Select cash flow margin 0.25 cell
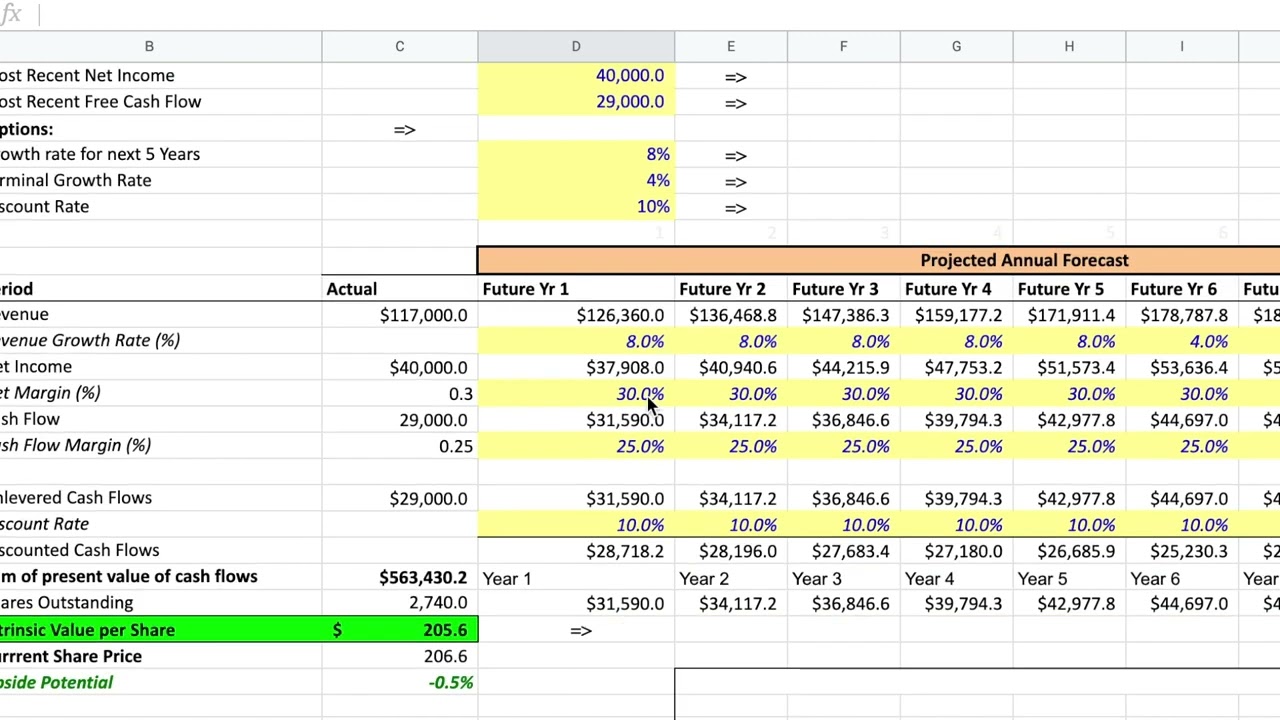The image size is (1280, 720). [399, 446]
